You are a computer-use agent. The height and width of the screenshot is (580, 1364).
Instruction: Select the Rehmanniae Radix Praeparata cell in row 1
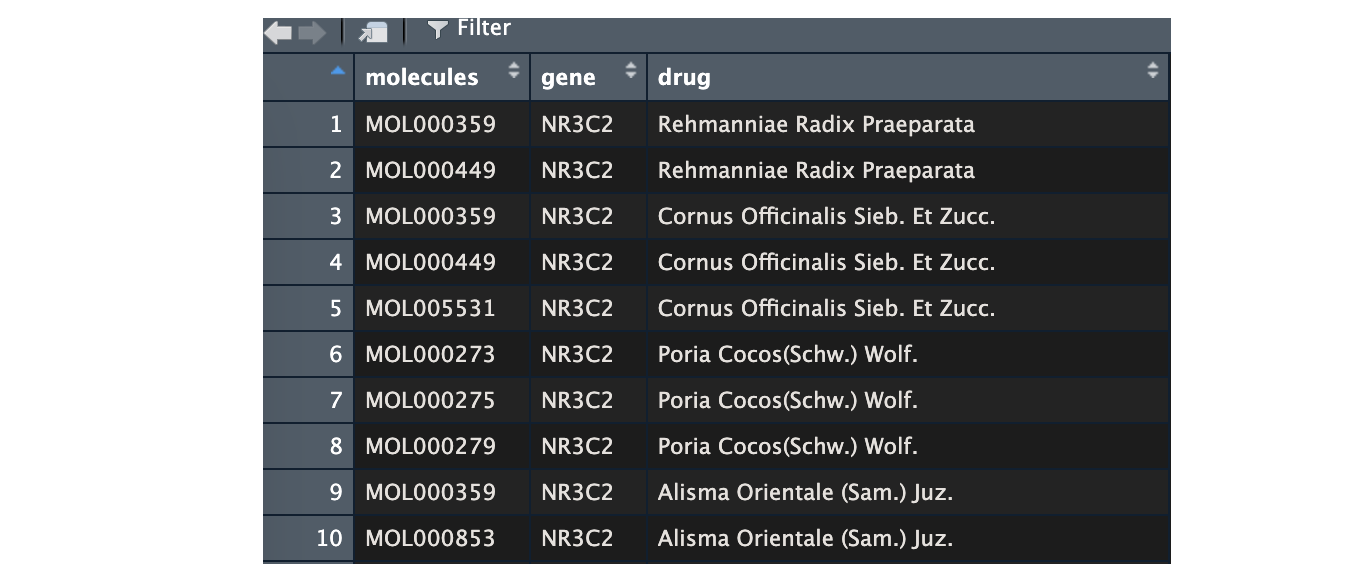pyautogui.click(x=816, y=125)
